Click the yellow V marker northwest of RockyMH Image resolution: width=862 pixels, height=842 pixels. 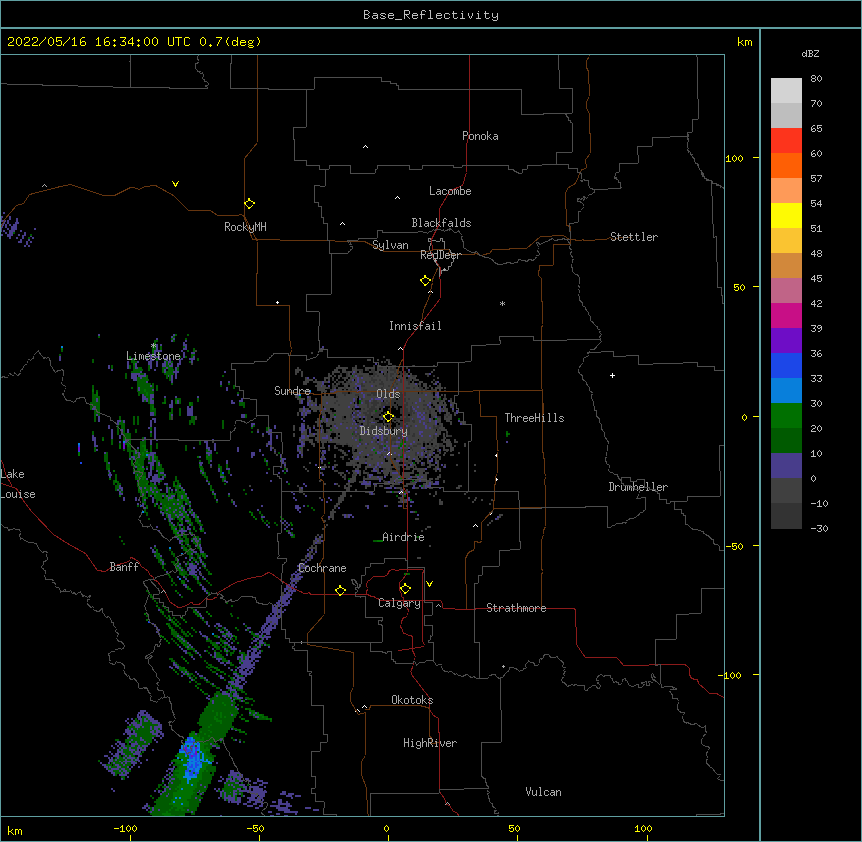pyautogui.click(x=175, y=184)
